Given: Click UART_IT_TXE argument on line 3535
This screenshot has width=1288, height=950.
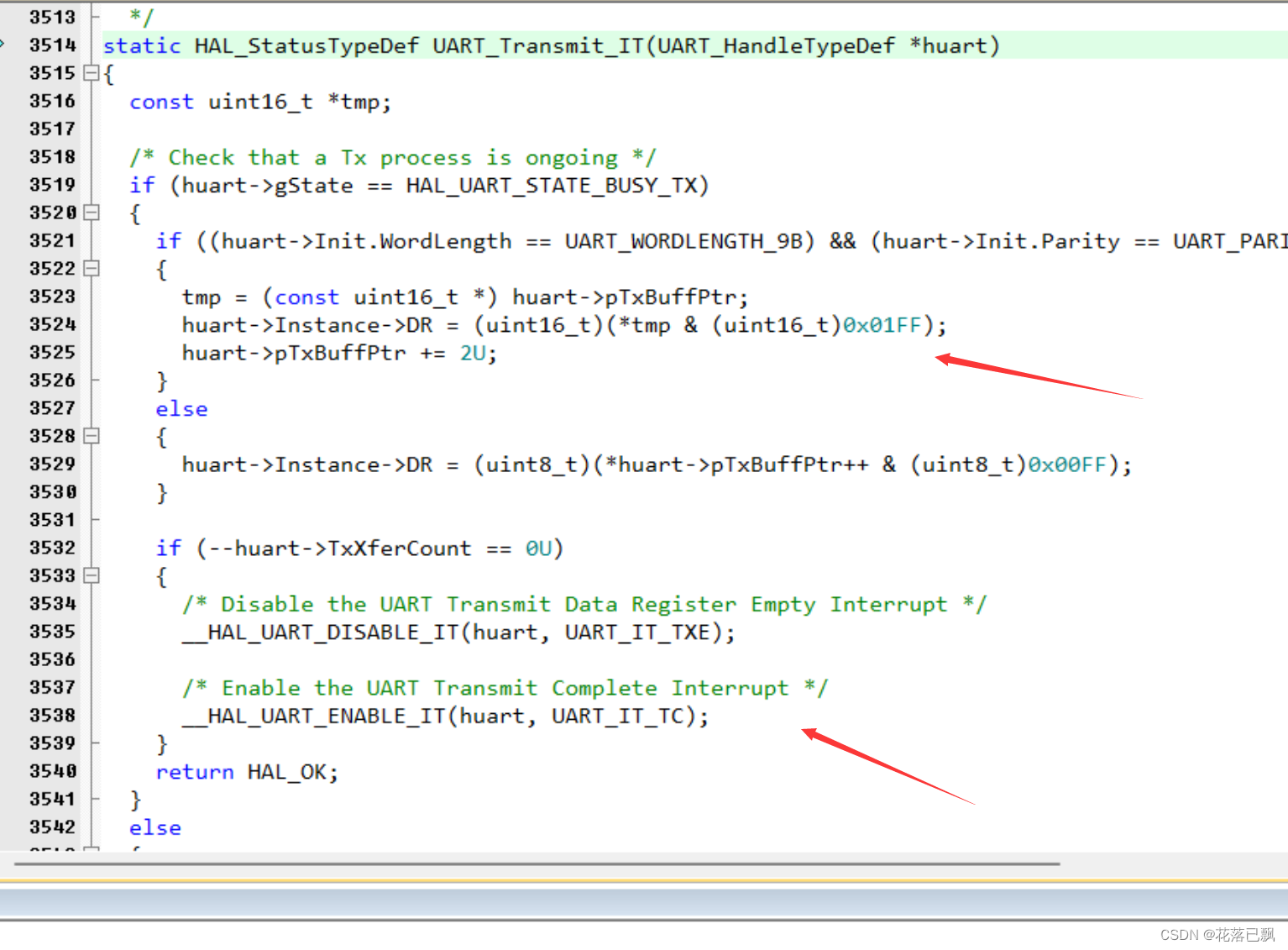Looking at the screenshot, I should pos(637,632).
